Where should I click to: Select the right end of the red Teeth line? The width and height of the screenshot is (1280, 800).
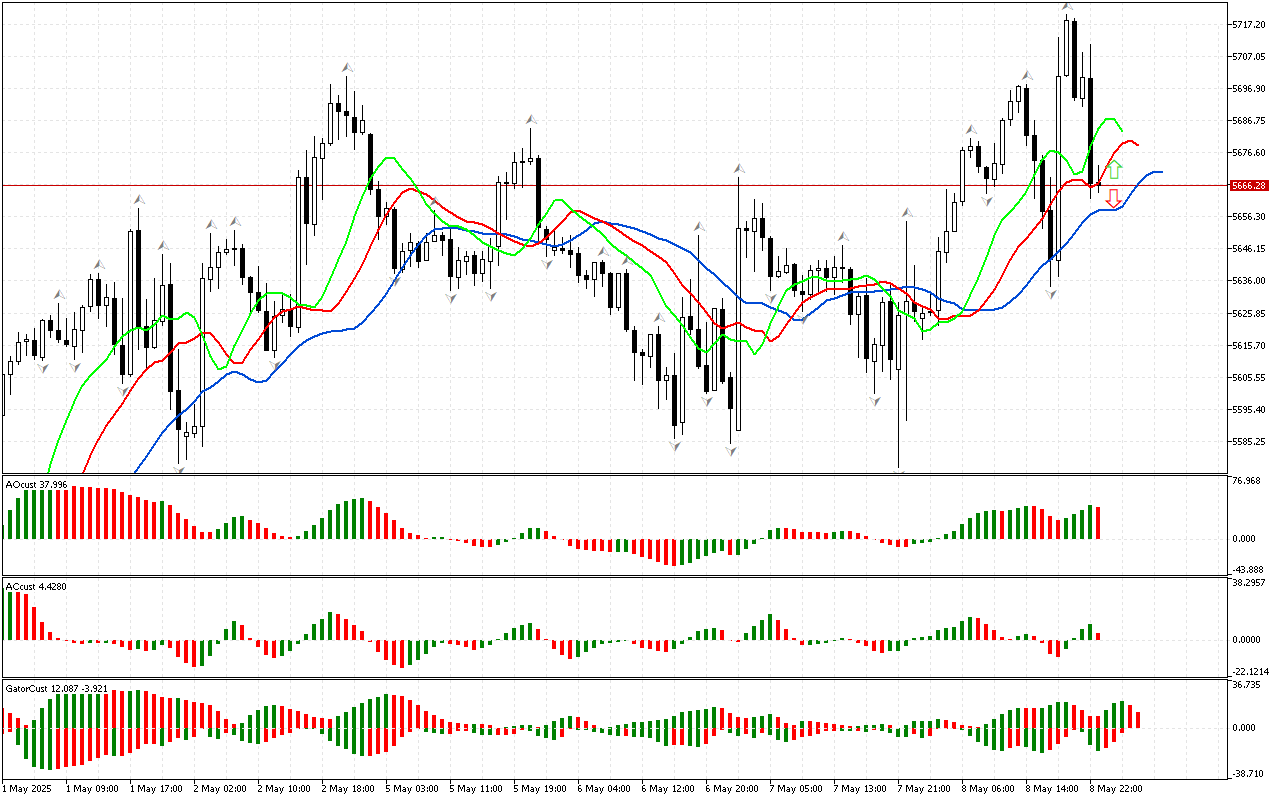pos(1138,146)
